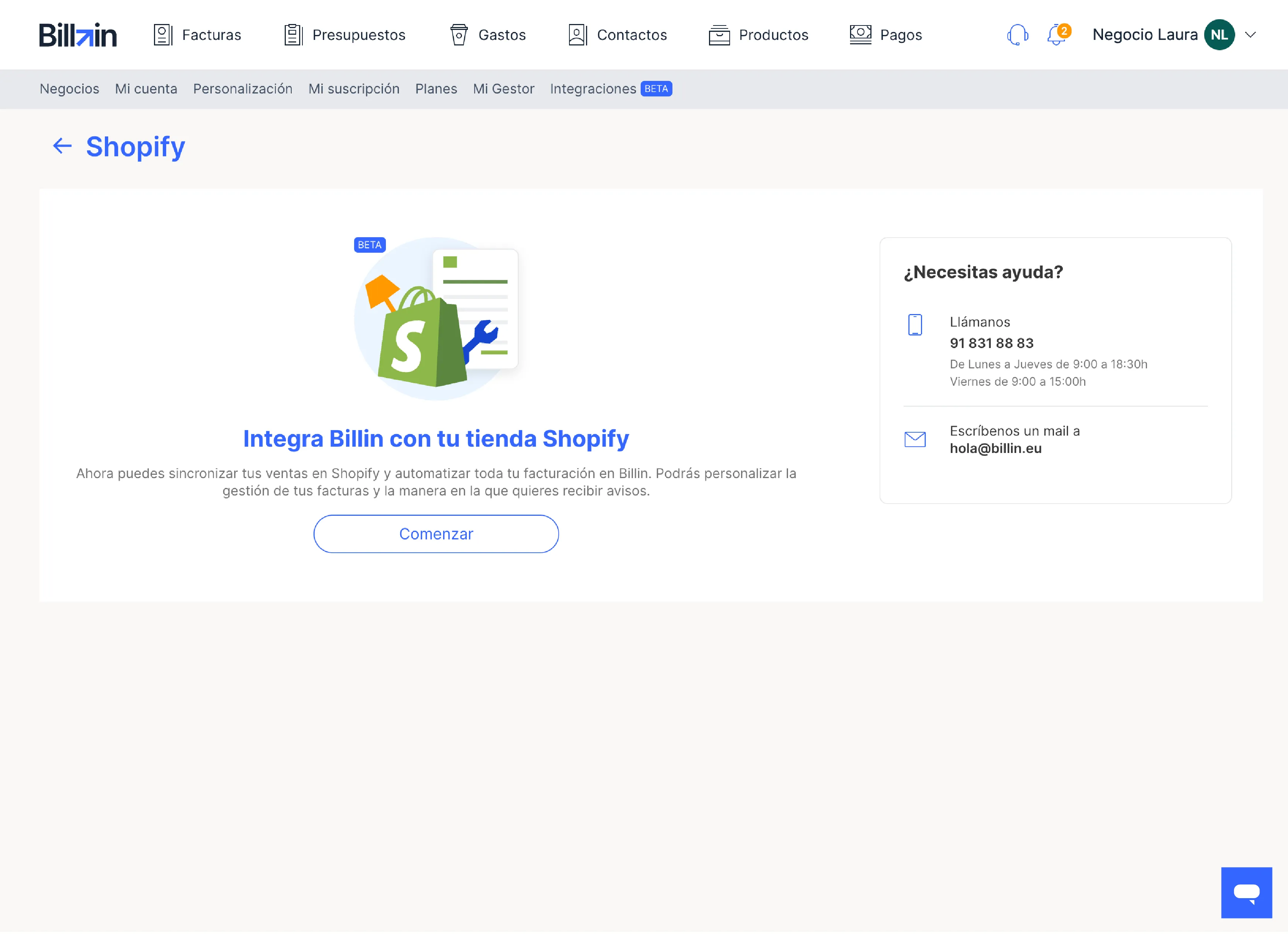Open the Facturas menu
This screenshot has width=1288, height=934.
click(198, 35)
